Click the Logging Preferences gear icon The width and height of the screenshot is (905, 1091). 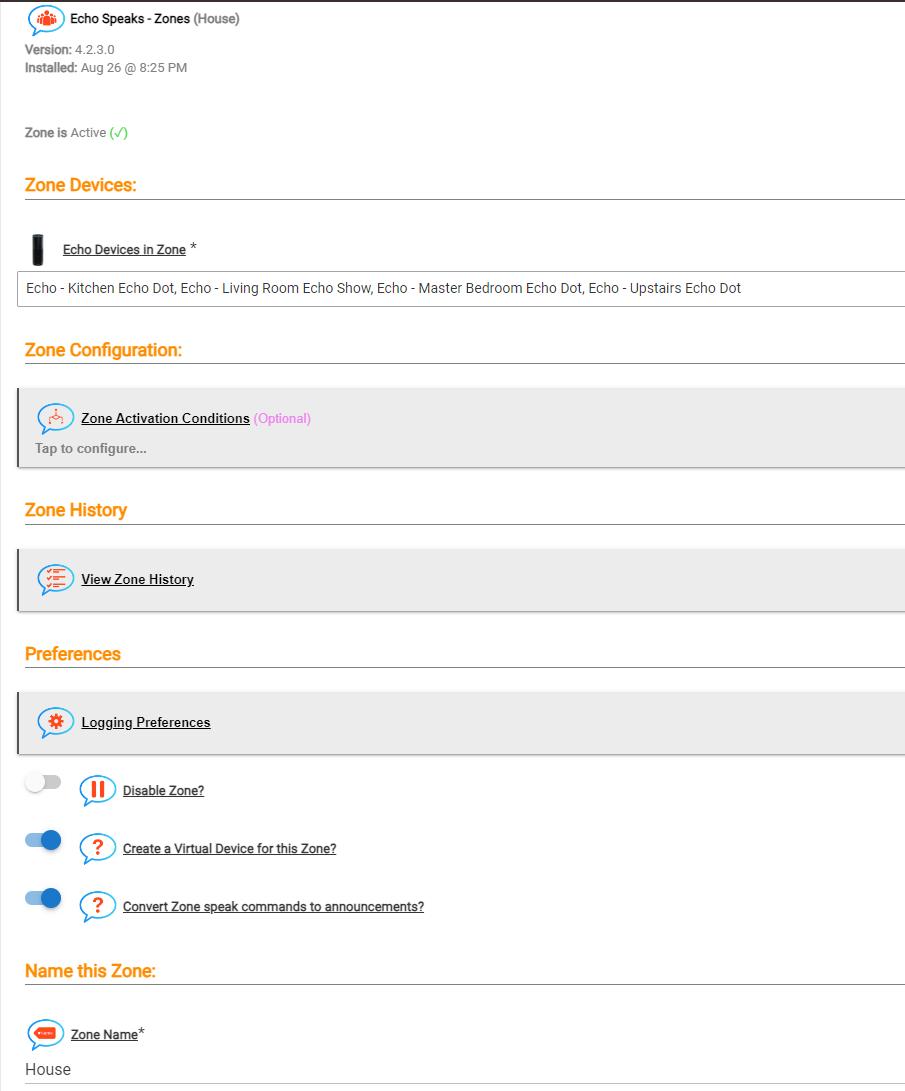pyautogui.click(x=56, y=723)
